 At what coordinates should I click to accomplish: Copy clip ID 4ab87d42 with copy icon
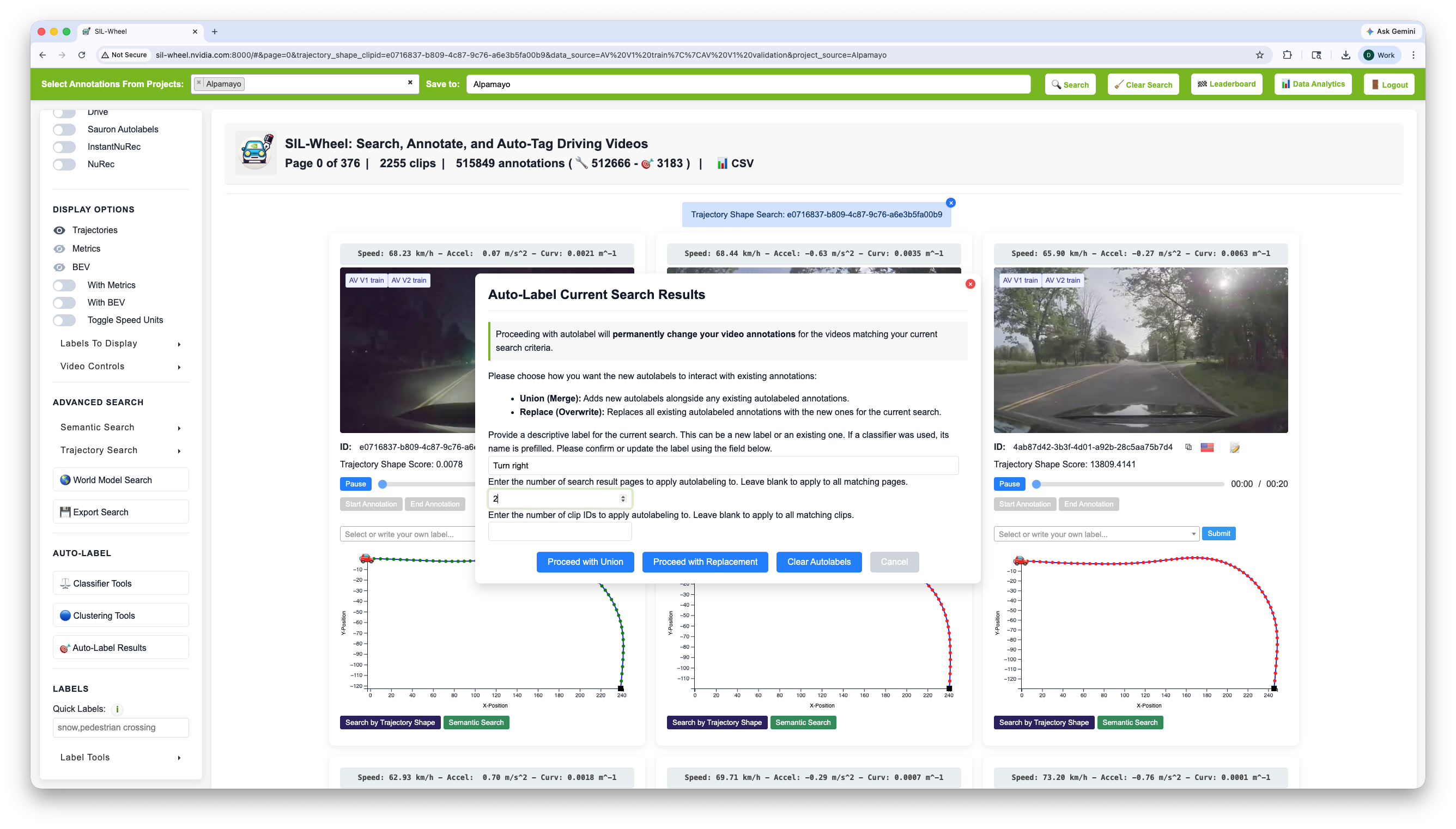coord(1188,448)
